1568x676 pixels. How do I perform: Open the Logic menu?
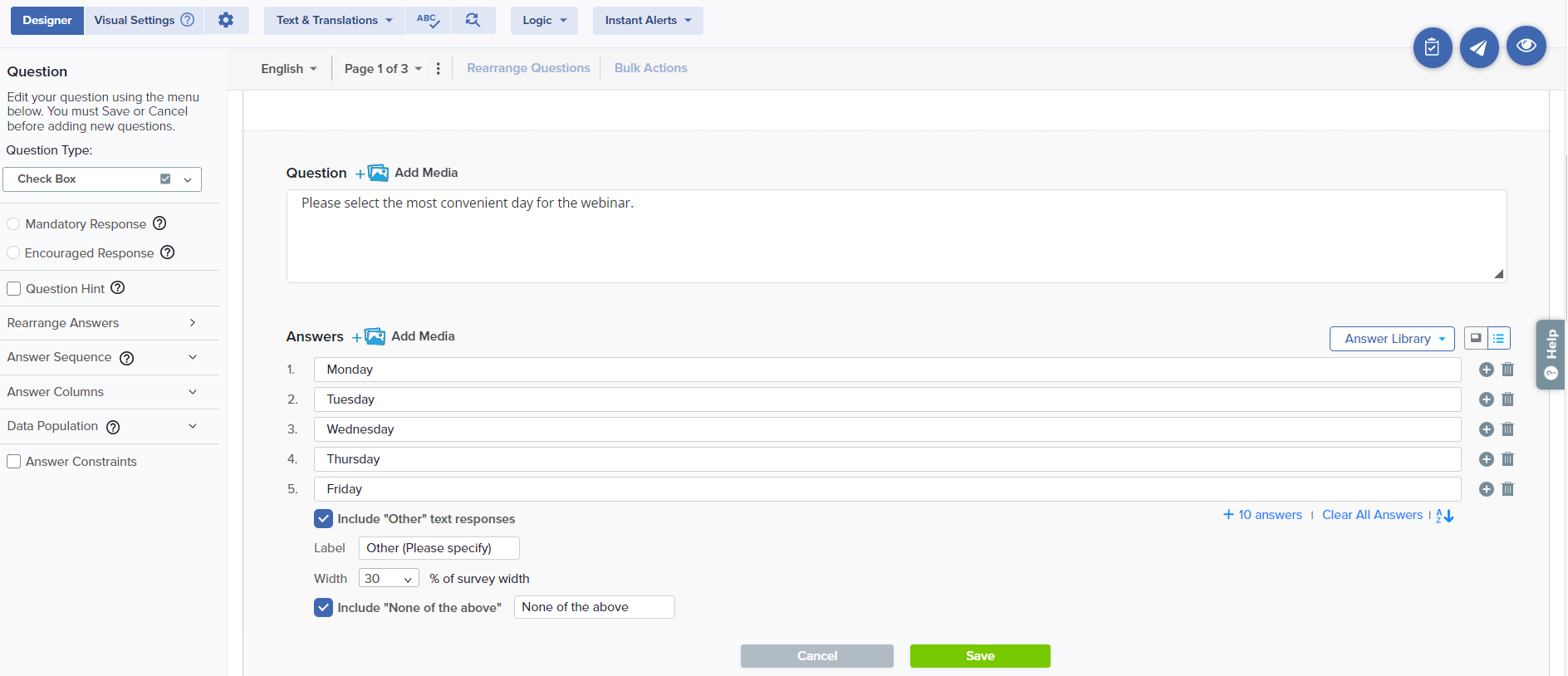click(x=544, y=20)
